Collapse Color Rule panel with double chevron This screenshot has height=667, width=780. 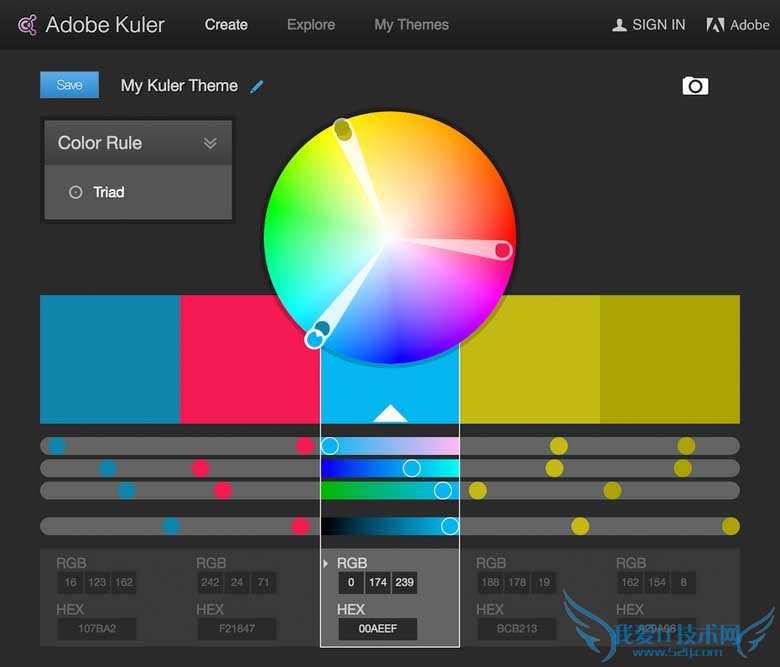210,143
